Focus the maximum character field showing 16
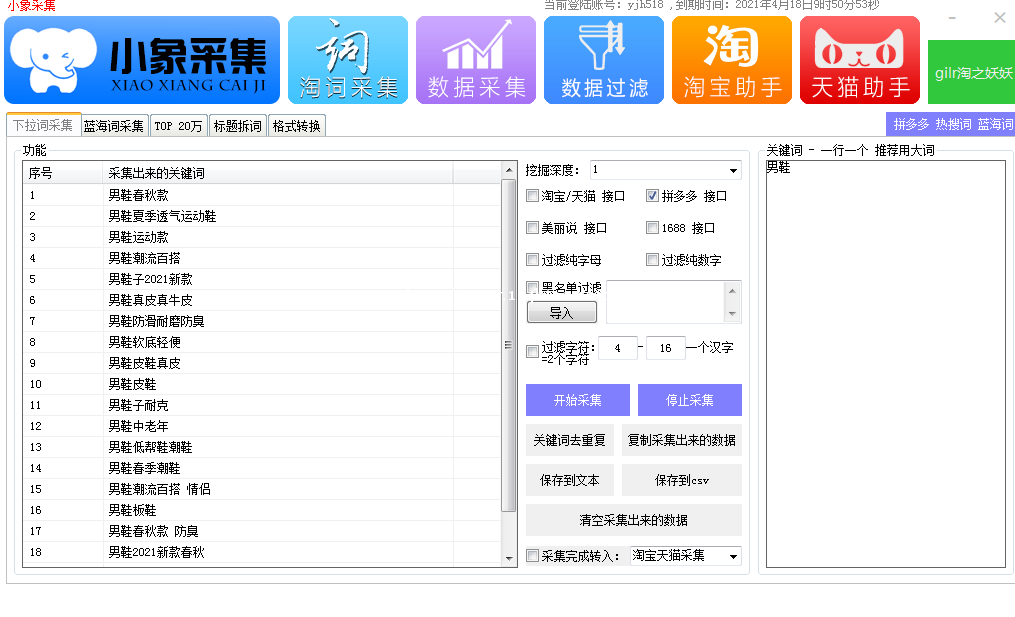 (665, 348)
